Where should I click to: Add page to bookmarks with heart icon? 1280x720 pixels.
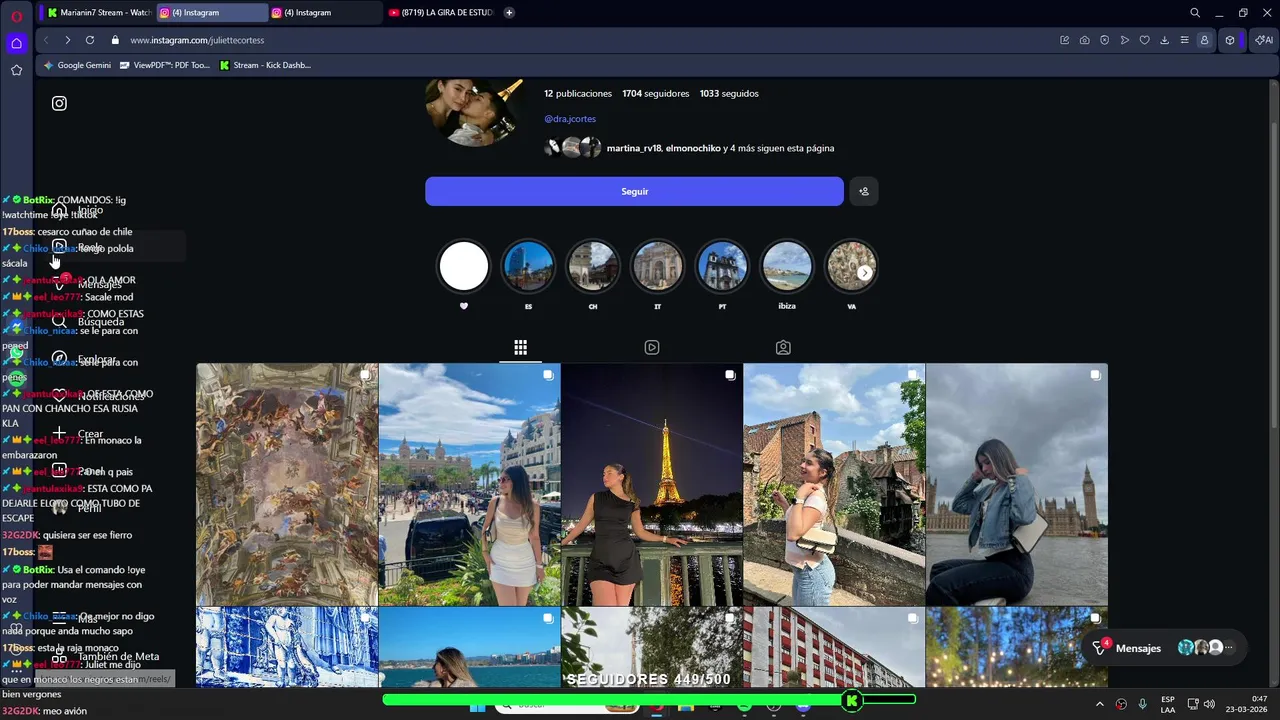pyautogui.click(x=1145, y=40)
